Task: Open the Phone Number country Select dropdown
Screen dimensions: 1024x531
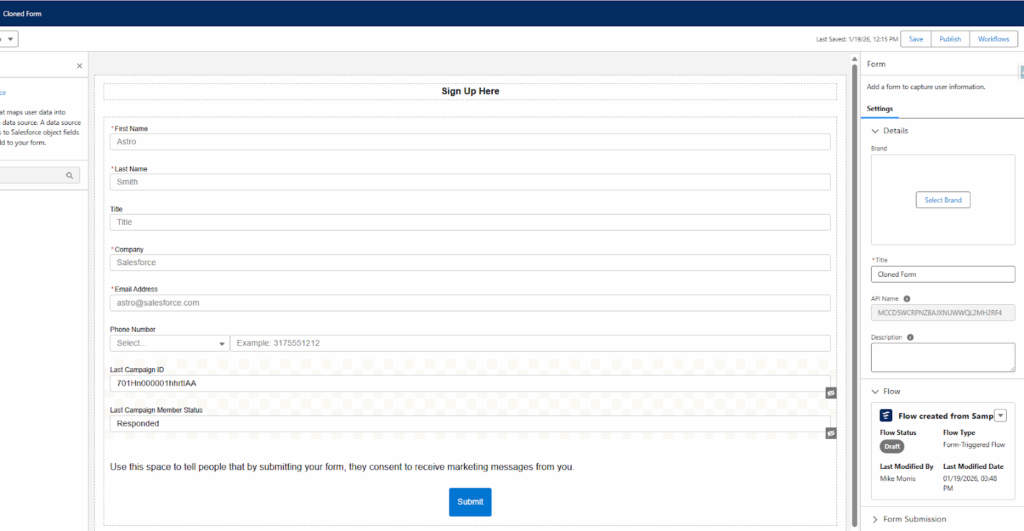Action: click(169, 343)
